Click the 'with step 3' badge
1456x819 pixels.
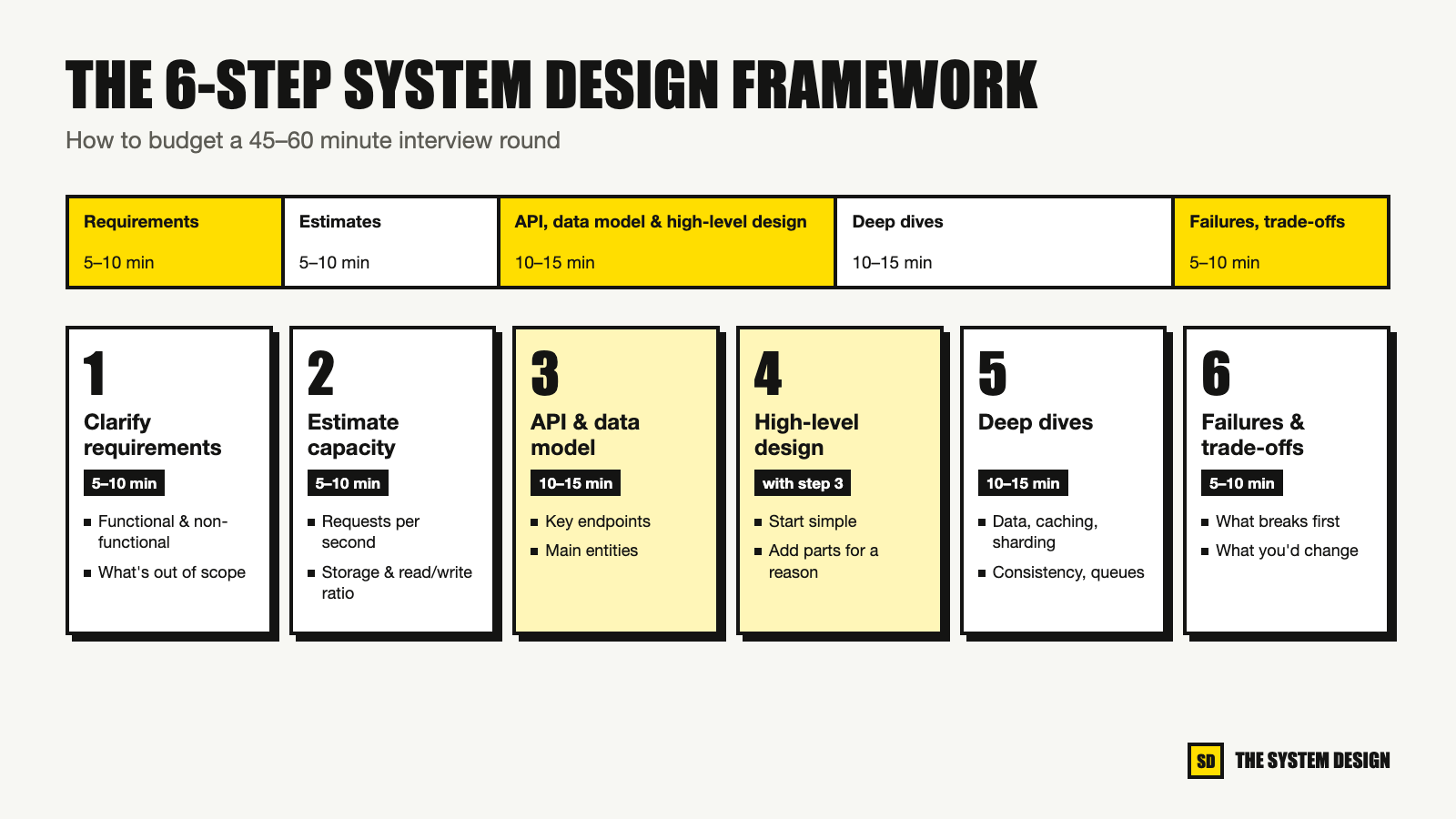(x=803, y=483)
